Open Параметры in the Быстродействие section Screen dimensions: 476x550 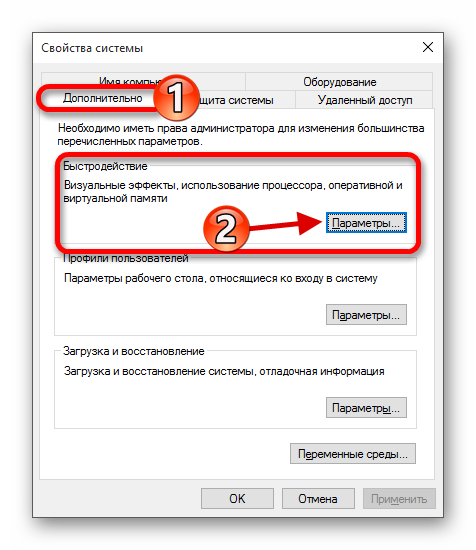coord(366,223)
